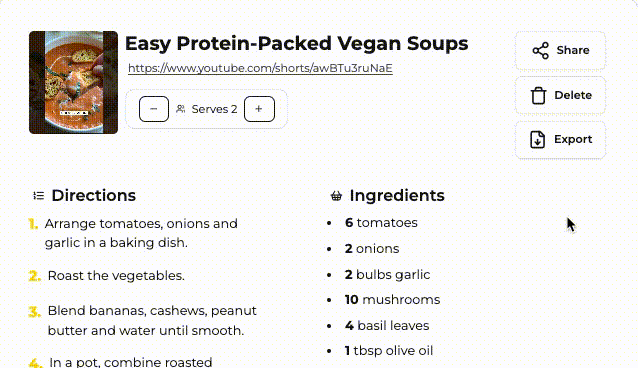Click the trash can Delete icon
Viewport: 638px width, 368px height.
538,95
